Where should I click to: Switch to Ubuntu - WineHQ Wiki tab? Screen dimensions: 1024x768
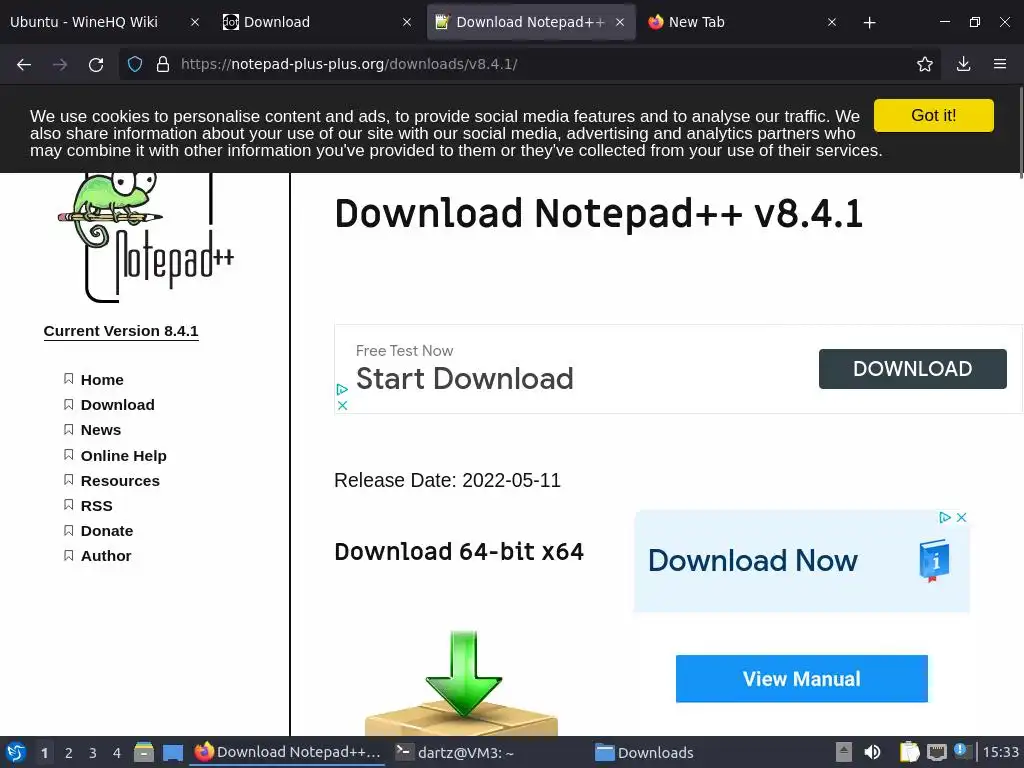click(x=84, y=22)
